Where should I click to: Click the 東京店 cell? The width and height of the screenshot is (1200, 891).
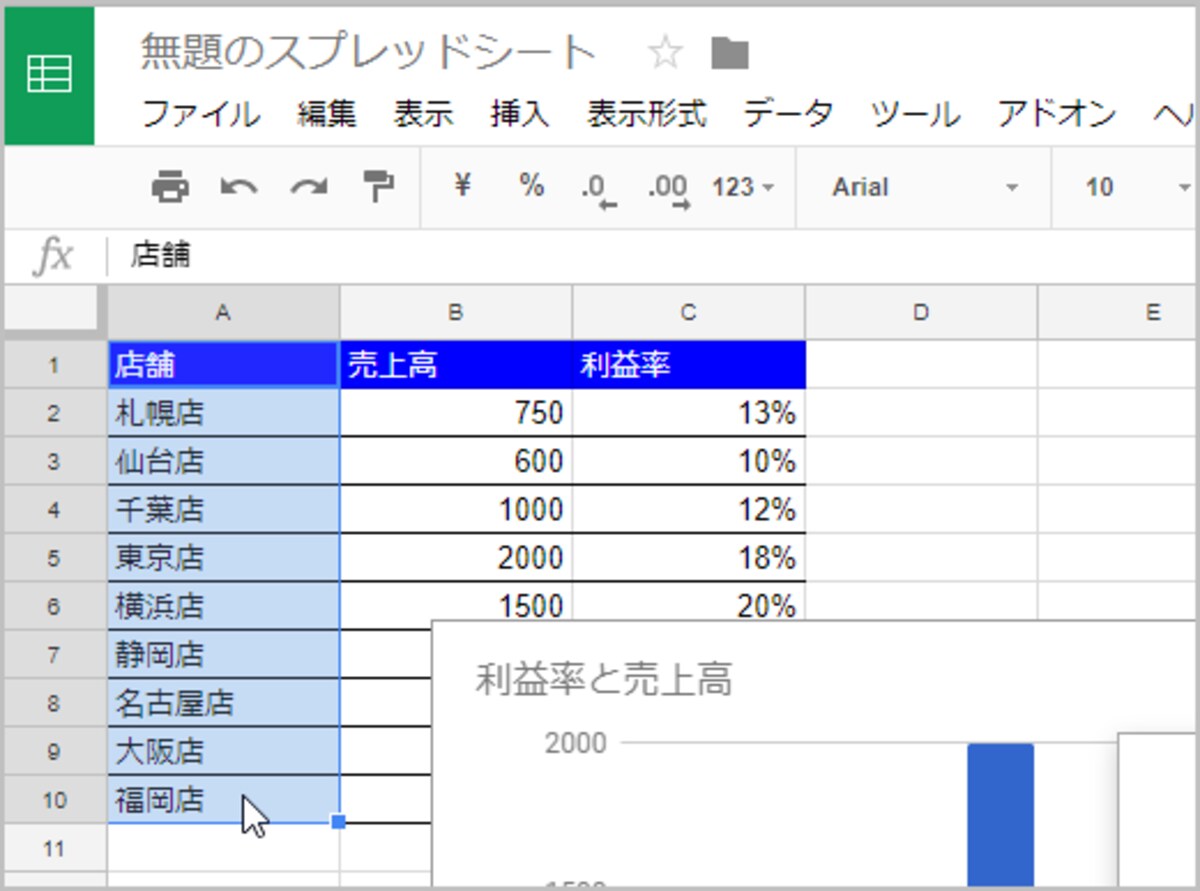tap(224, 558)
